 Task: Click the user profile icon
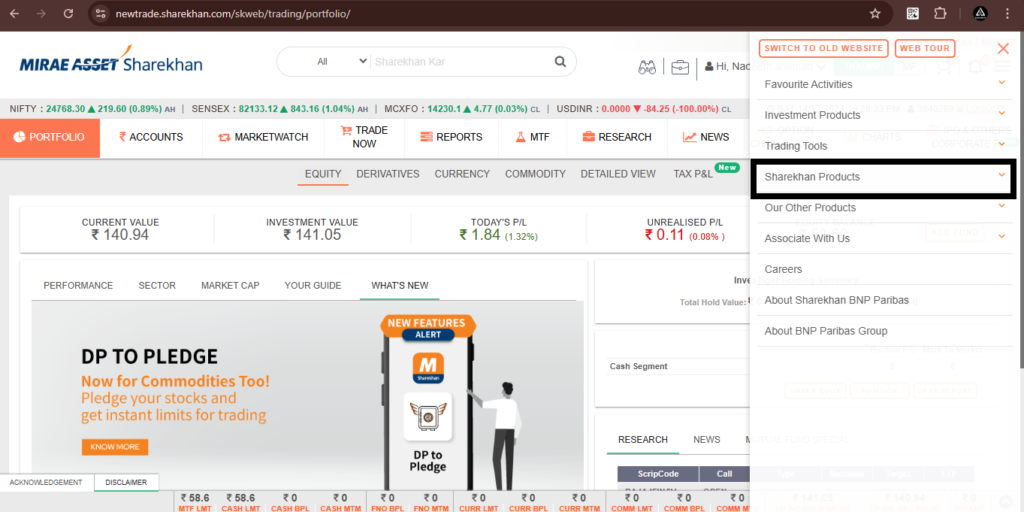[x=709, y=67]
